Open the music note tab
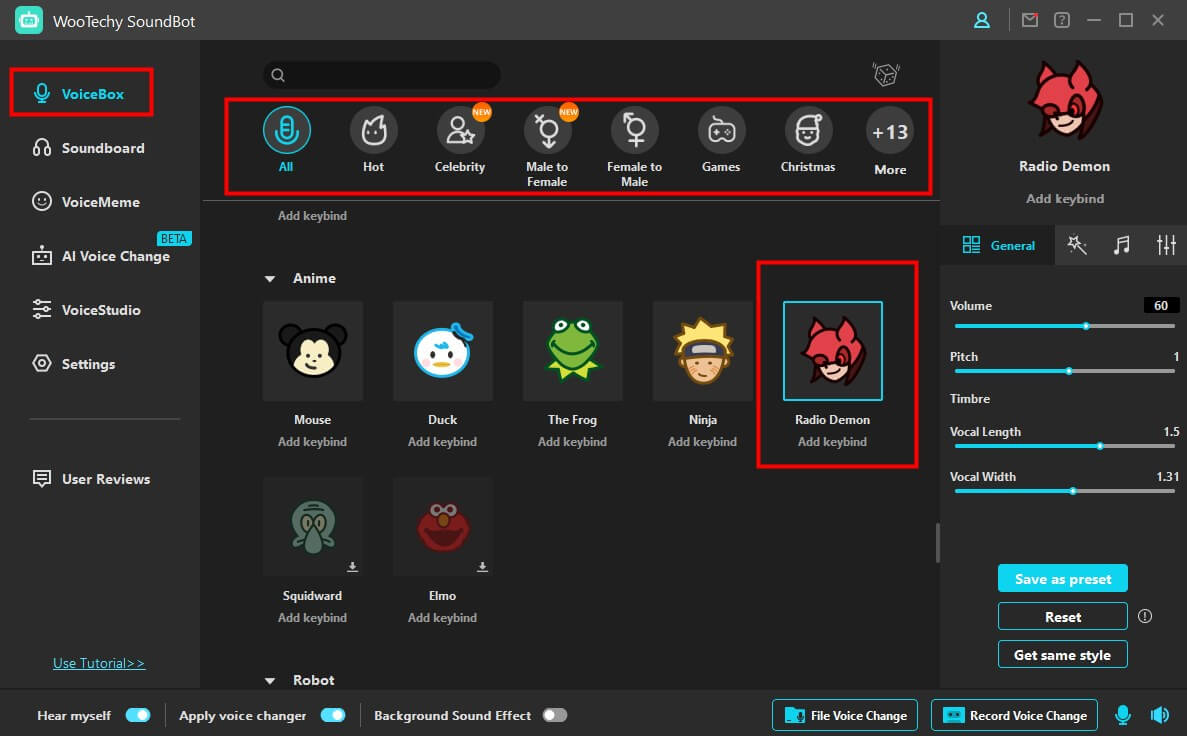The width and height of the screenshot is (1187, 736). (x=1122, y=245)
